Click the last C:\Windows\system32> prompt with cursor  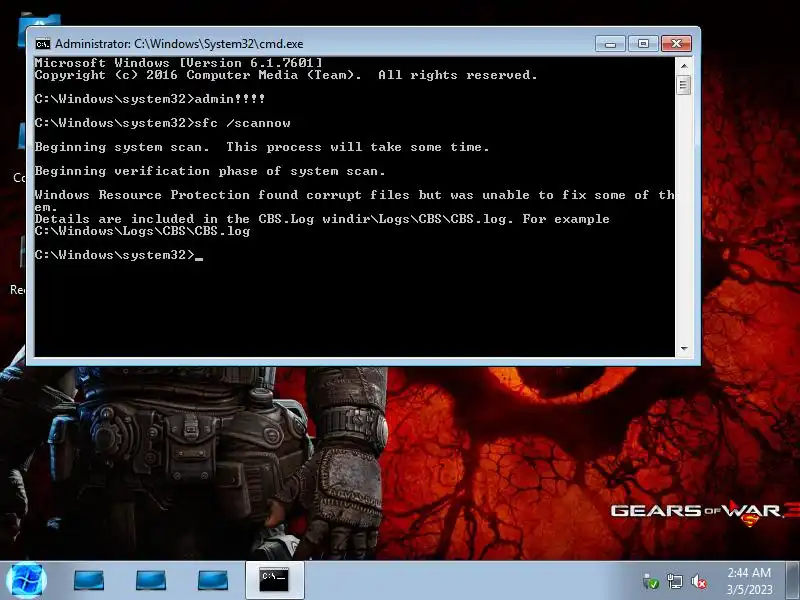tap(119, 255)
